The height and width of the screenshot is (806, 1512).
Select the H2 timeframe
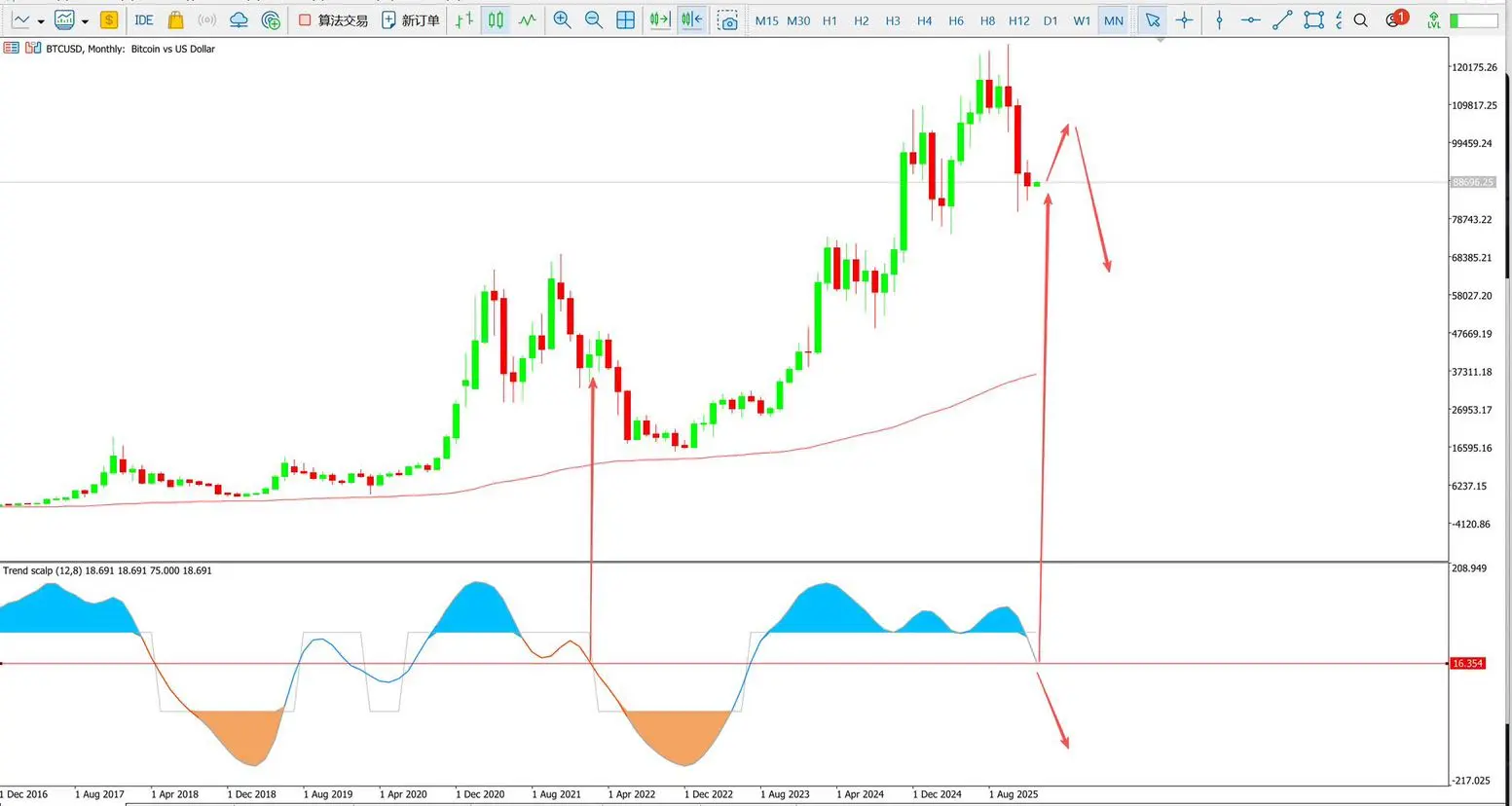(862, 20)
